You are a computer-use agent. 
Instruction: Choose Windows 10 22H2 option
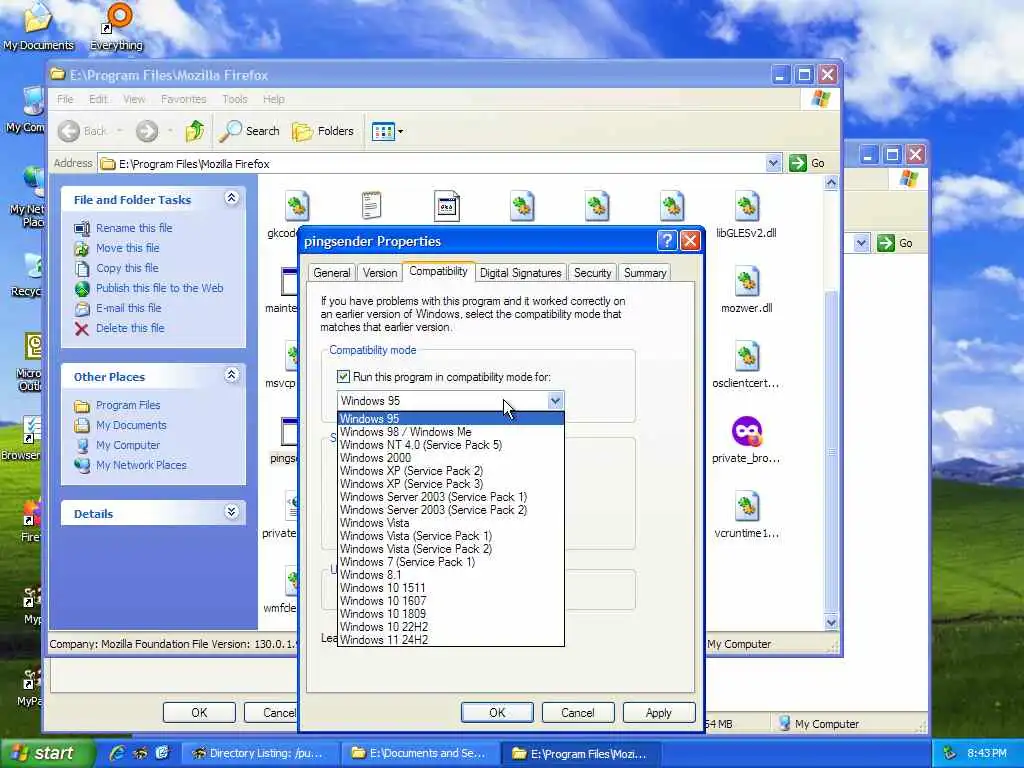click(x=451, y=627)
